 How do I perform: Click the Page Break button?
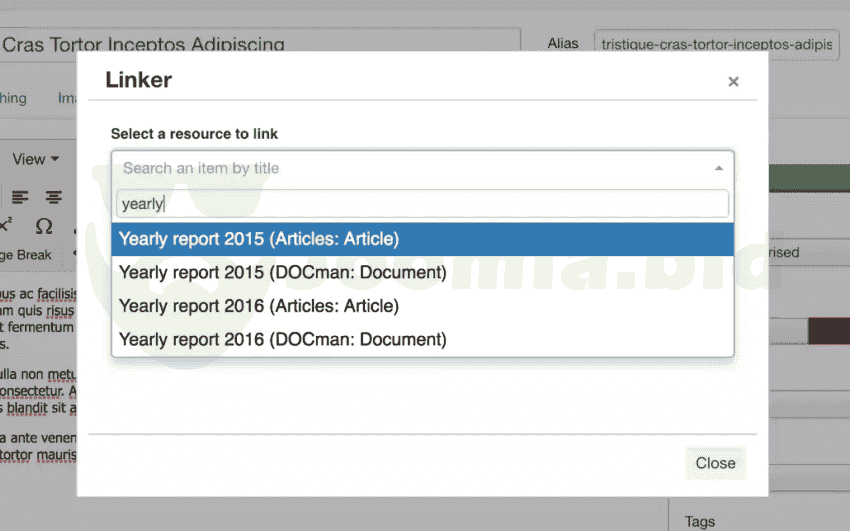(26, 255)
